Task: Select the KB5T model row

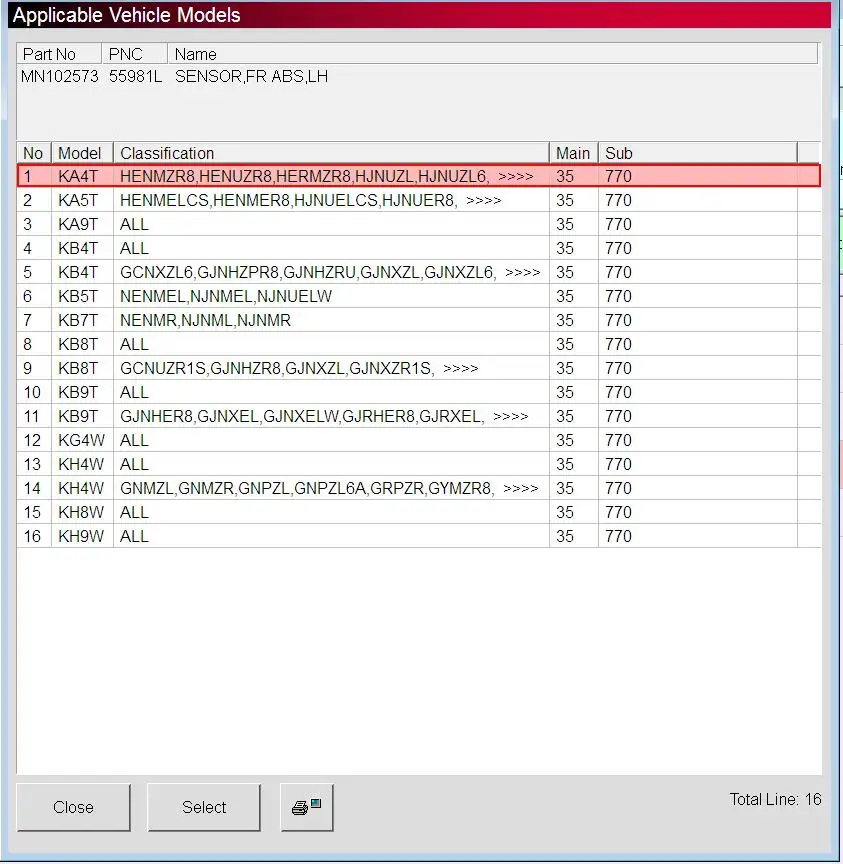Action: point(419,296)
